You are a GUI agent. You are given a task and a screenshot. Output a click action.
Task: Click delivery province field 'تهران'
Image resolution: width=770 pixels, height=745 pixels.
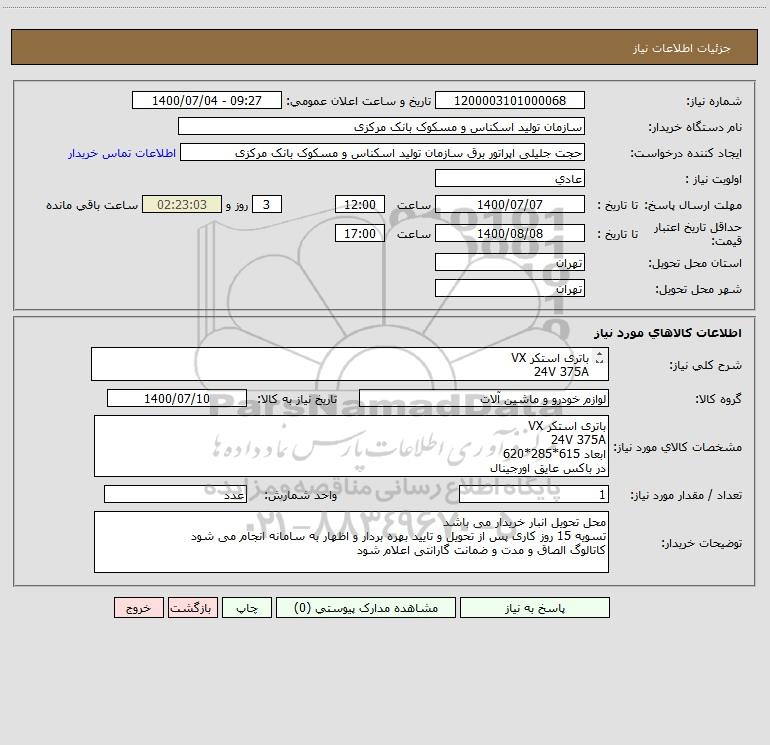tap(510, 262)
